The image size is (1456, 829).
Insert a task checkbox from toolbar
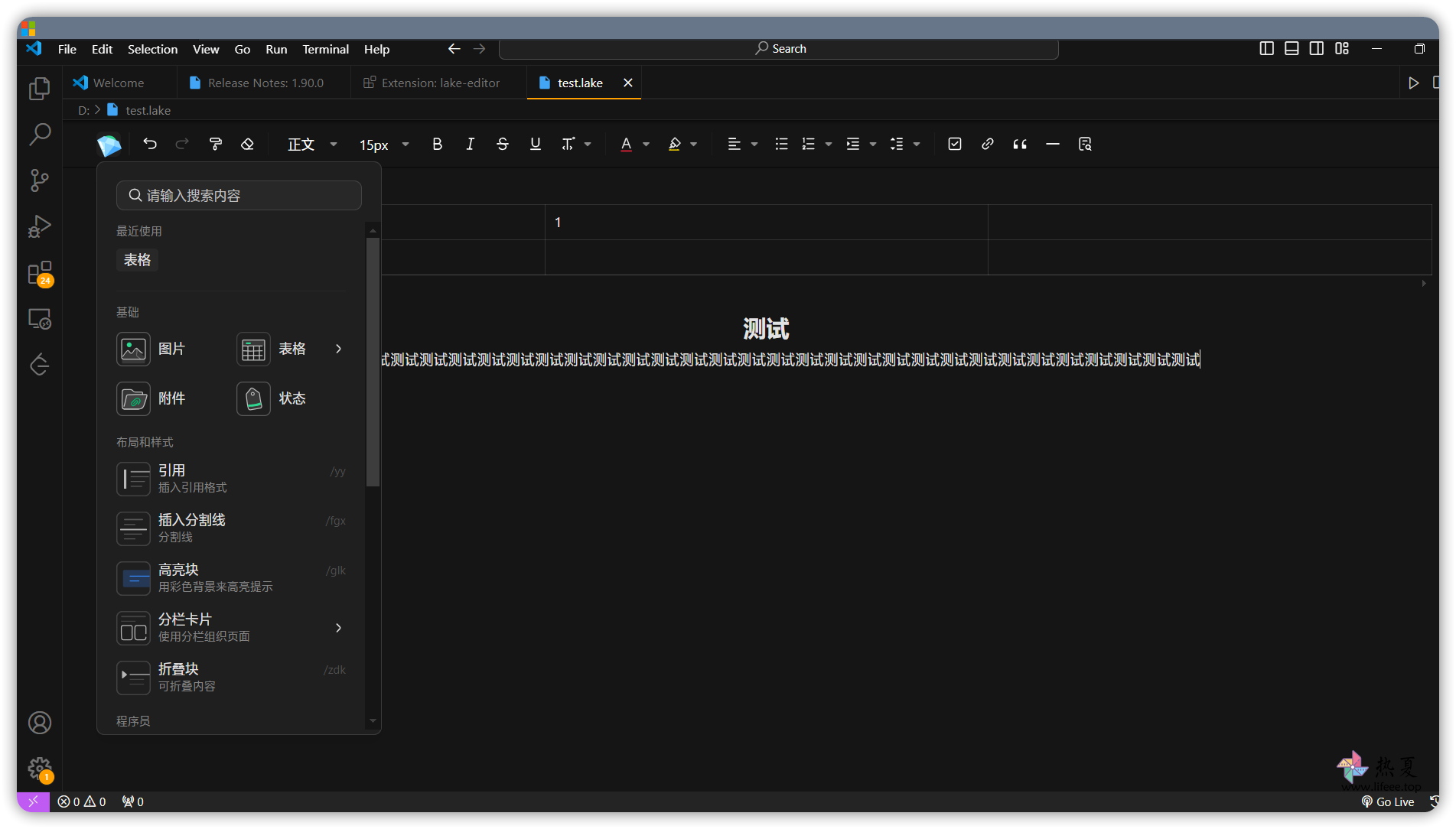[954, 144]
